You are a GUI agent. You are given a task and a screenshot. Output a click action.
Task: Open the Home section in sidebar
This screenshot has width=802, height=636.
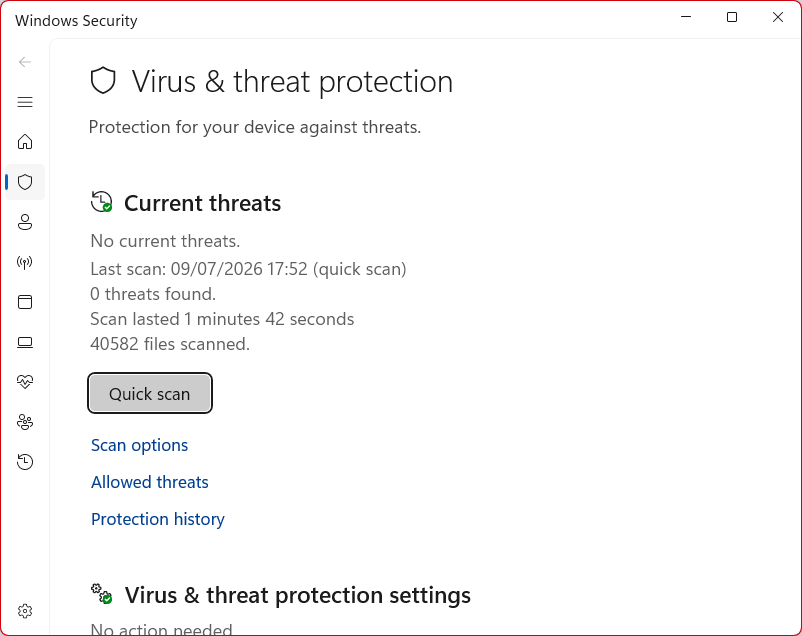click(x=25, y=142)
